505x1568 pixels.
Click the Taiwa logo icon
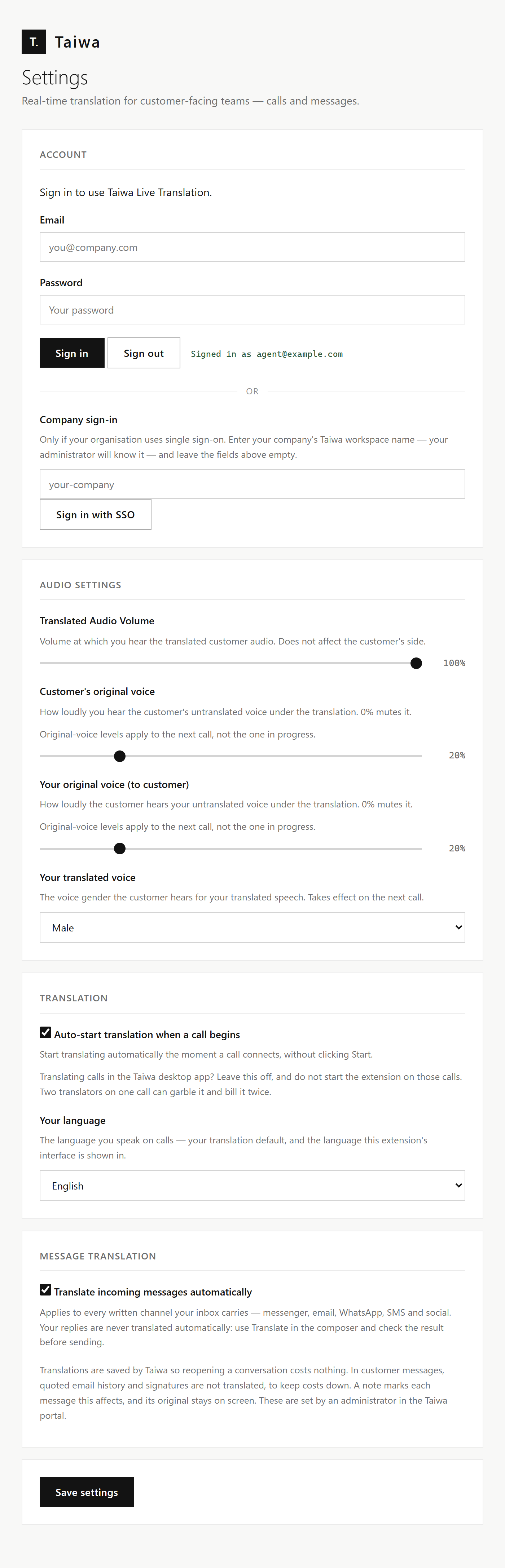click(x=34, y=42)
